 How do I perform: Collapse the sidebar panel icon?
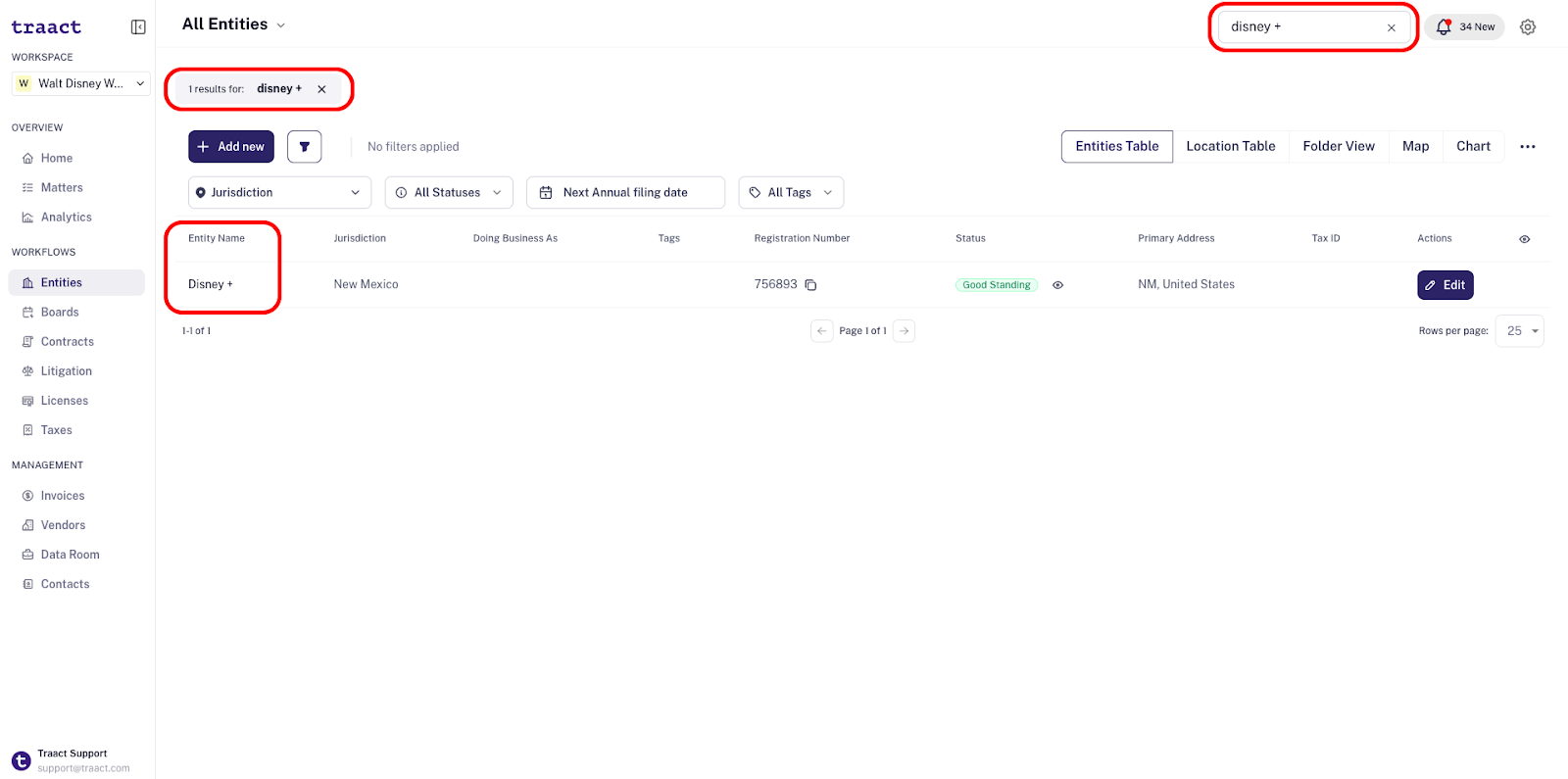coord(138,27)
